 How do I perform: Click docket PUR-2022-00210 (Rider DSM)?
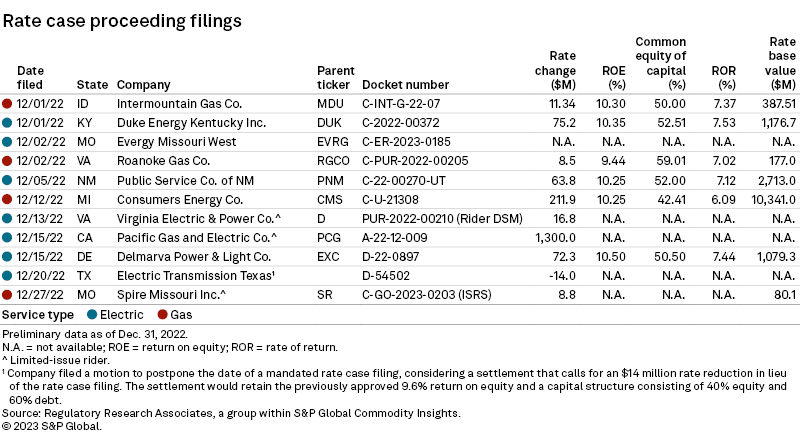[x=435, y=217]
